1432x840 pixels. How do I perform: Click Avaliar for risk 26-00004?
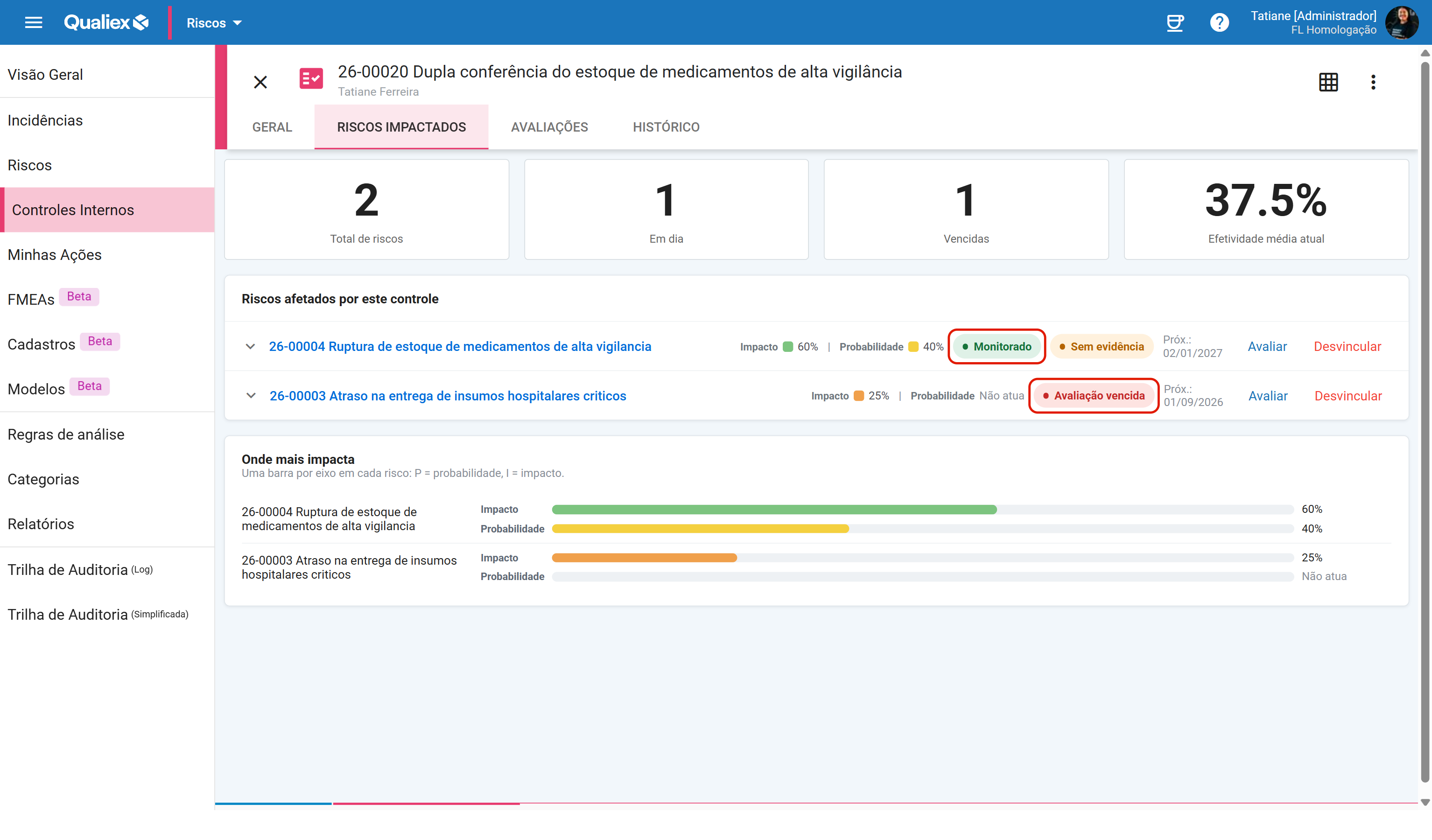1267,347
